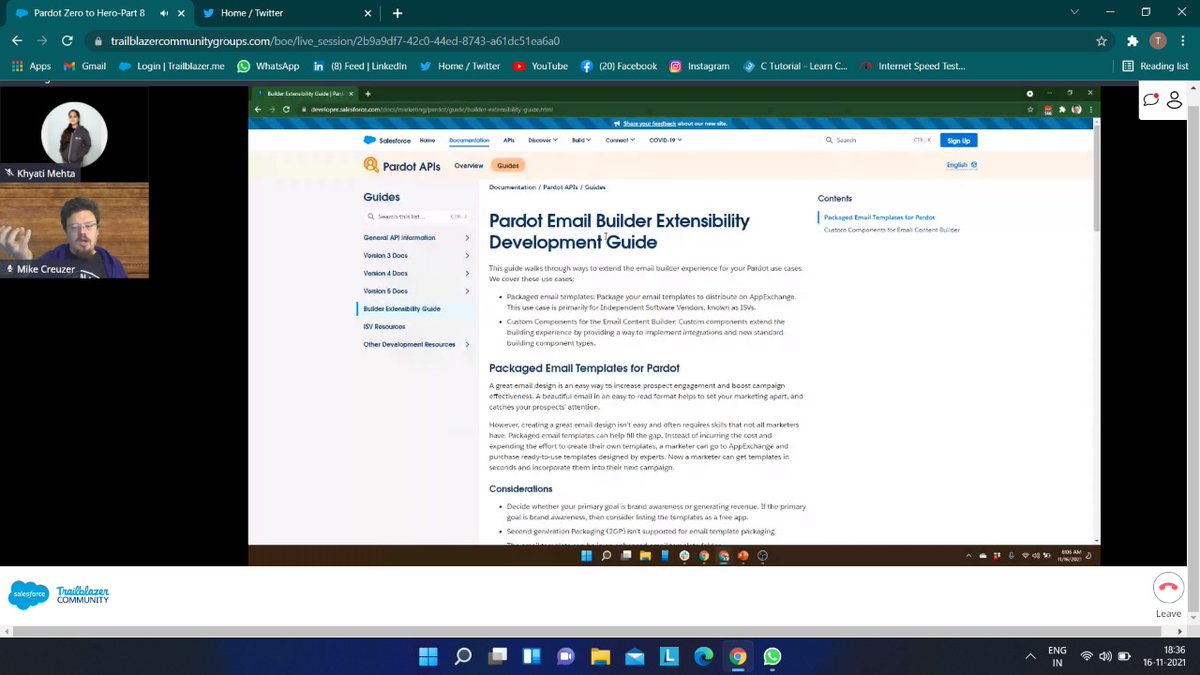Click the Share your feedback banner link
Image resolution: width=1200 pixels, height=675 pixels.
pos(663,123)
